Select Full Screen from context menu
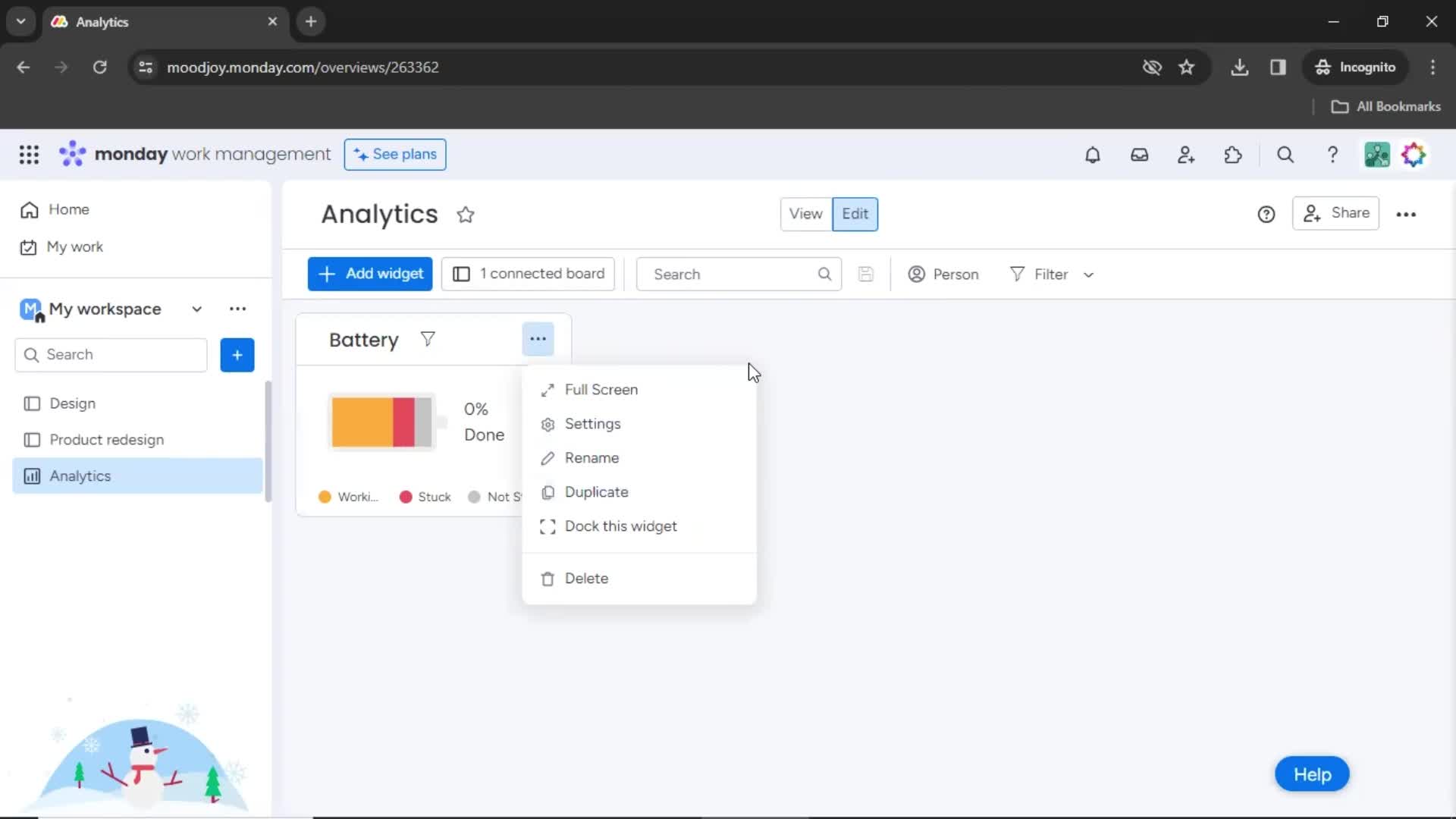This screenshot has width=1456, height=819. point(600,389)
